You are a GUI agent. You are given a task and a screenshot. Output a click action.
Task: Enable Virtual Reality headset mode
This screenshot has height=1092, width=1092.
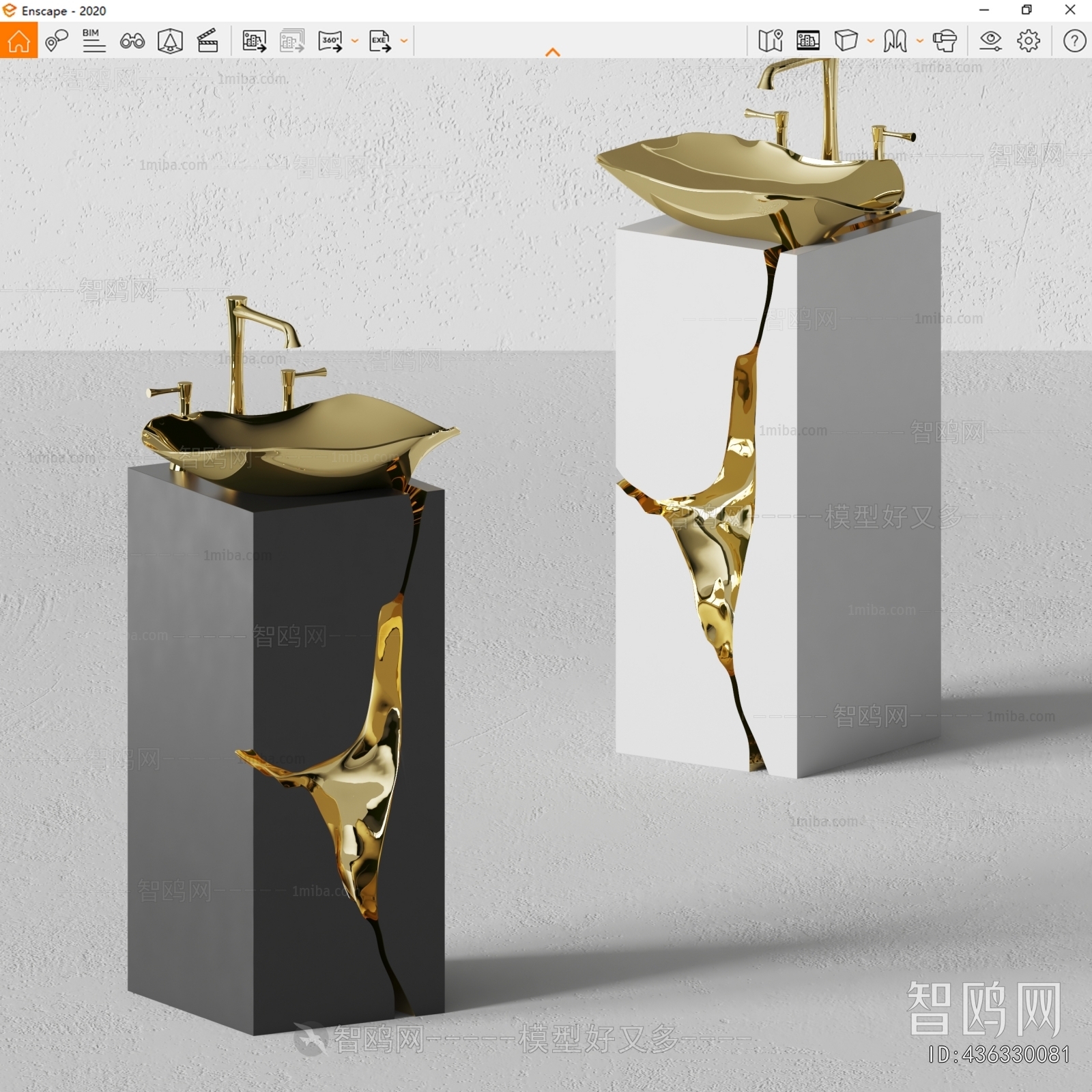point(945,41)
